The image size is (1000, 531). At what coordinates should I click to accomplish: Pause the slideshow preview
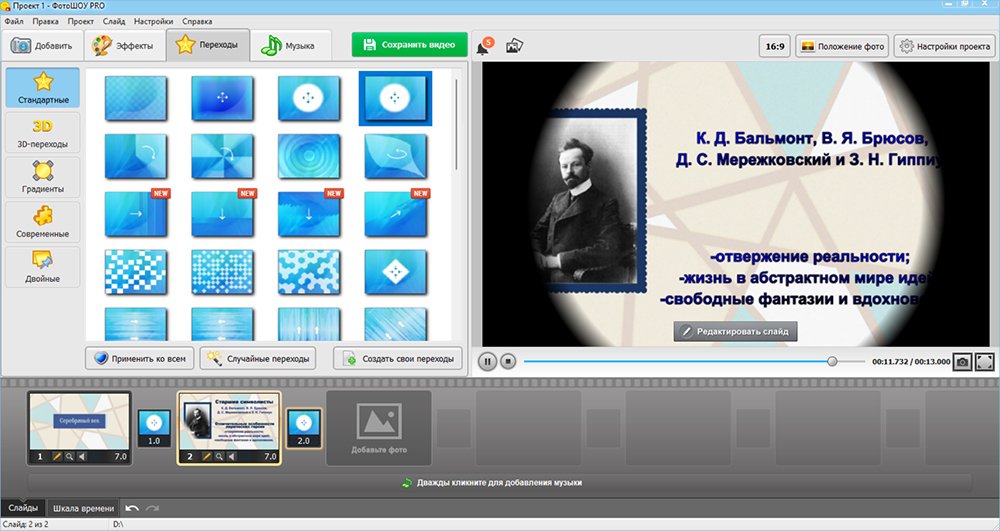click(487, 362)
